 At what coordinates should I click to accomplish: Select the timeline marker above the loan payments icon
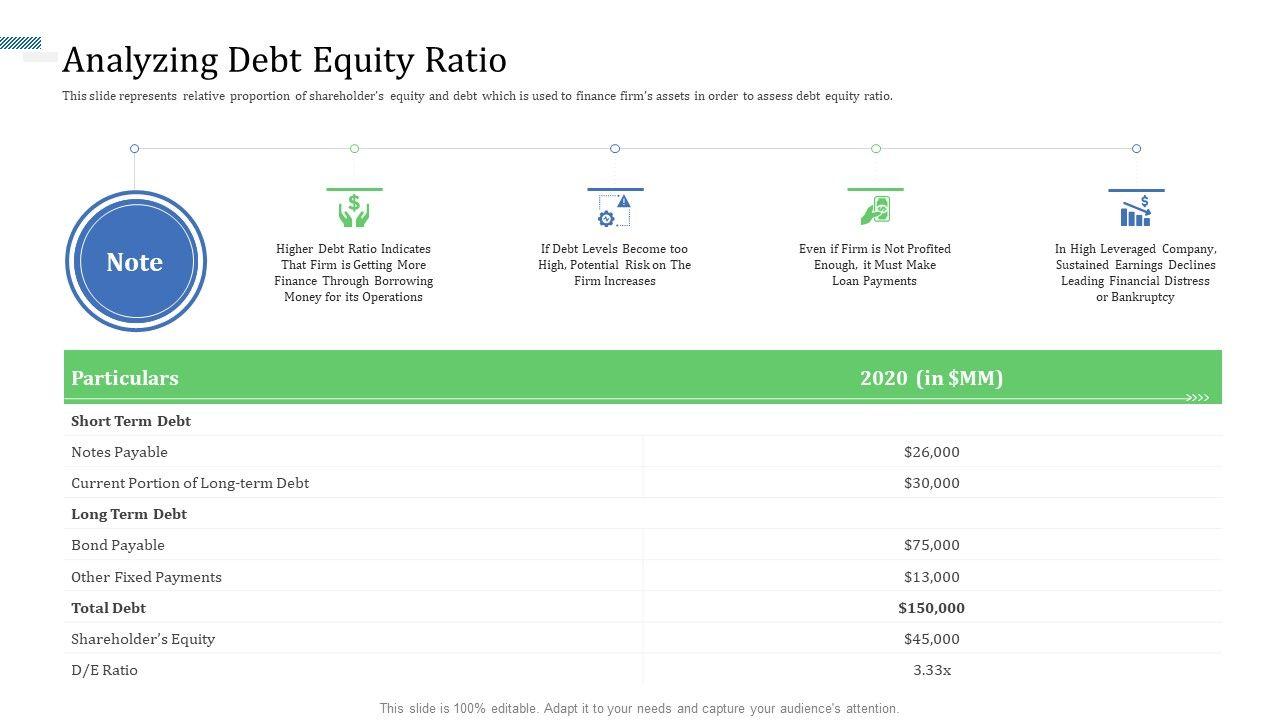point(876,149)
